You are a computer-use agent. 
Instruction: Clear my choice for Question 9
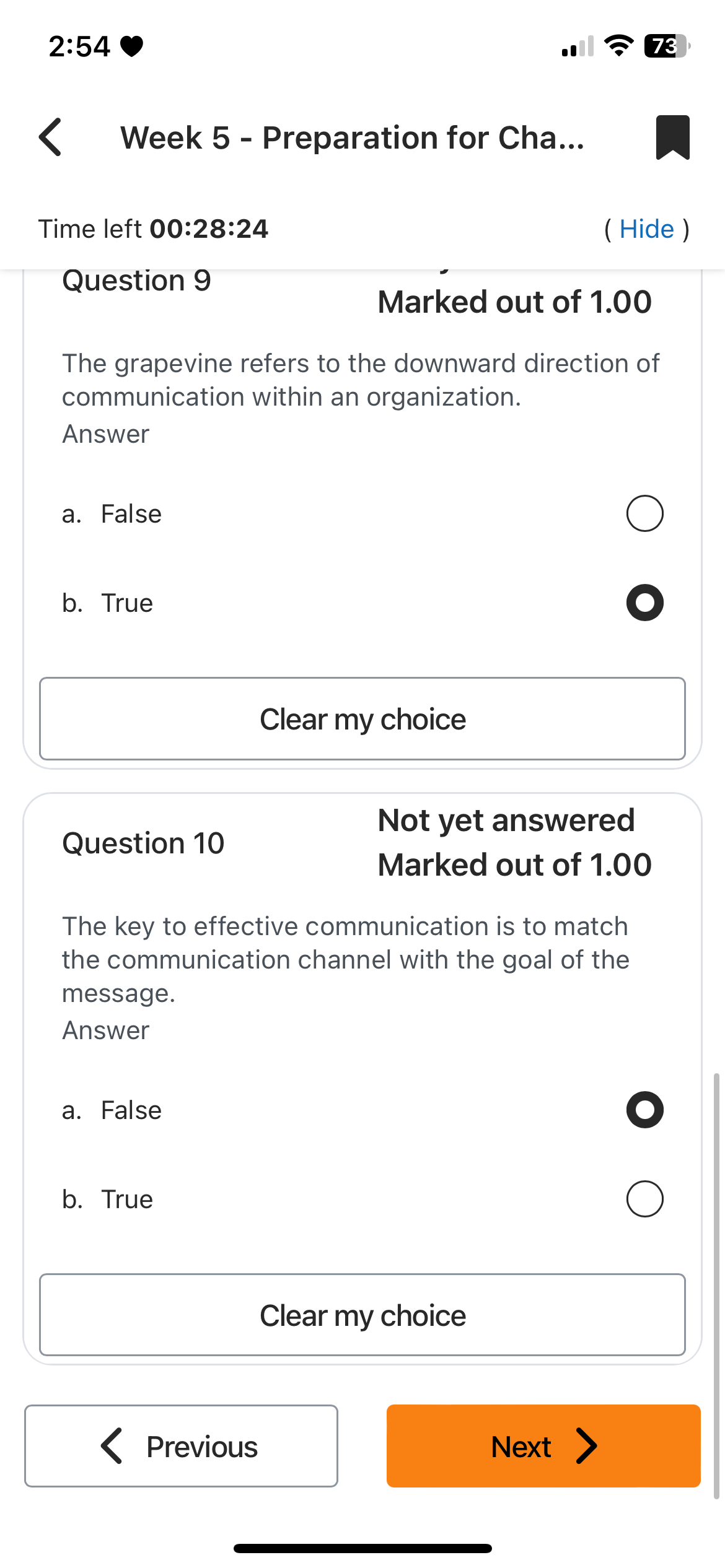click(362, 719)
